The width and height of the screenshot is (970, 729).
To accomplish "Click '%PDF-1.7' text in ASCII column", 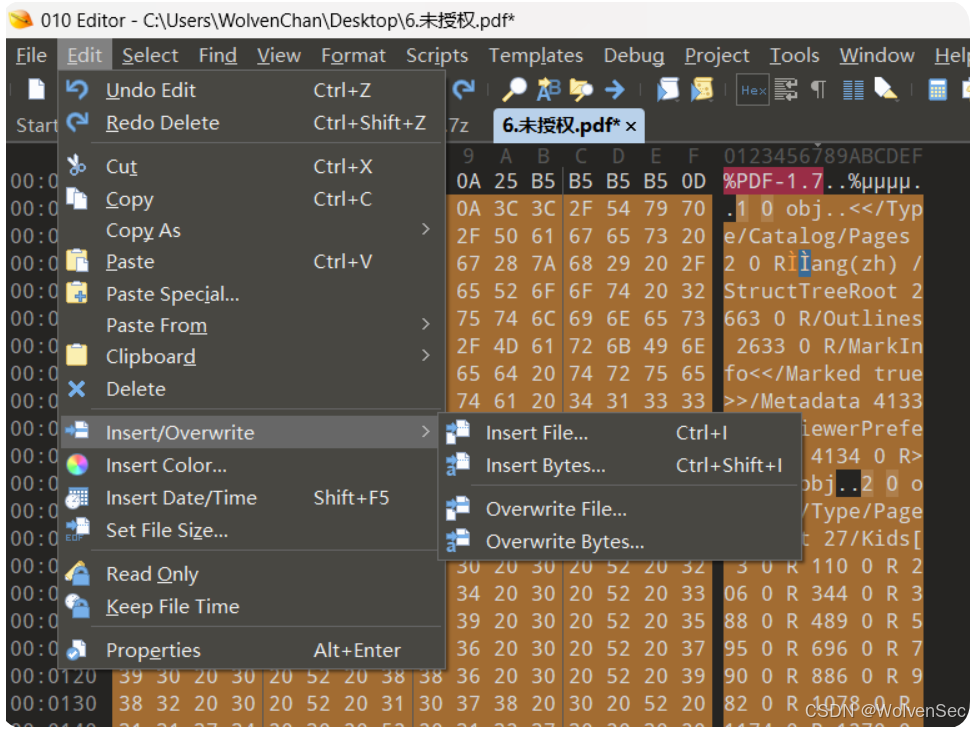I will pos(773,181).
